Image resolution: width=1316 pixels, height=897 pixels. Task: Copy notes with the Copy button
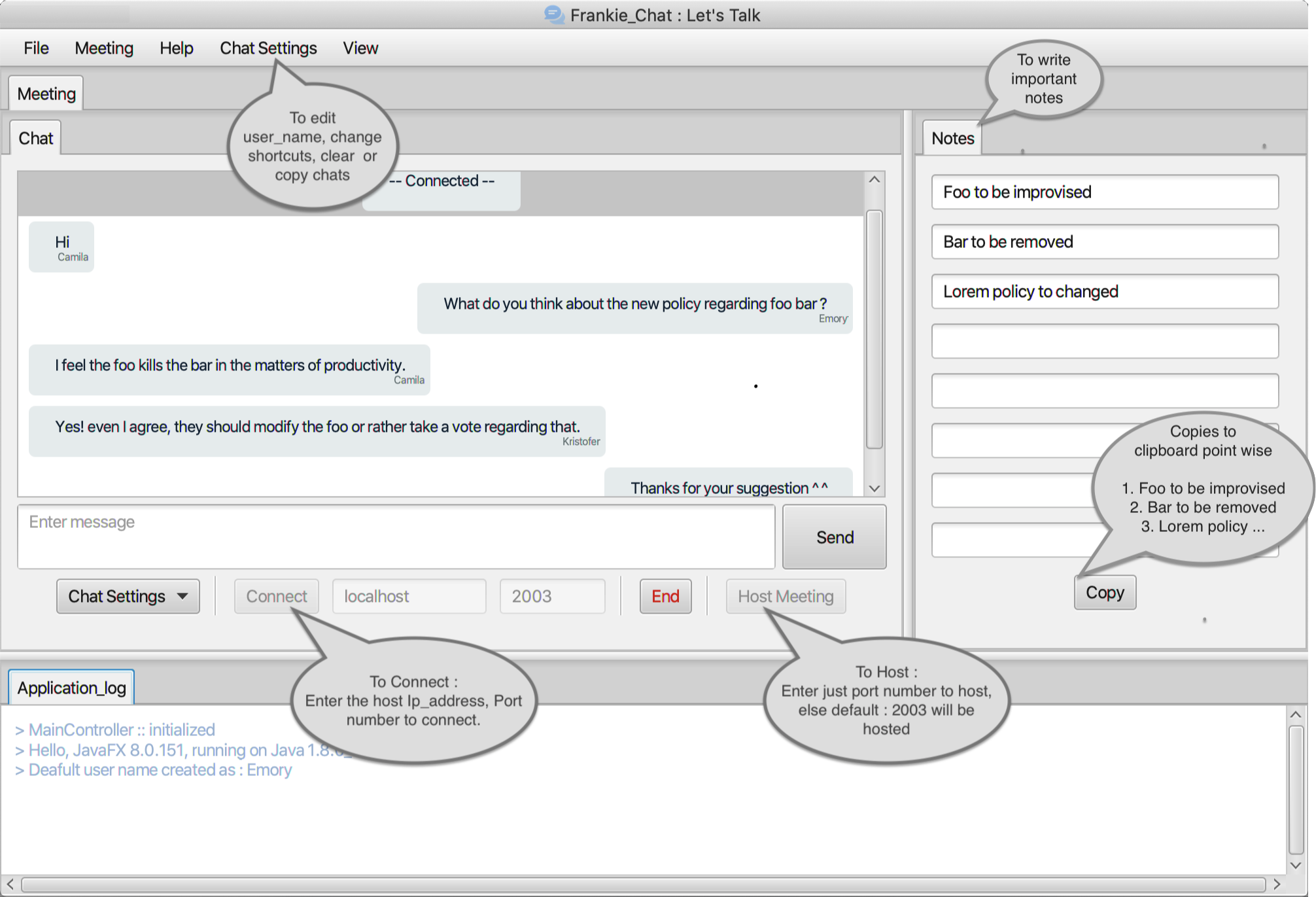click(x=1105, y=592)
